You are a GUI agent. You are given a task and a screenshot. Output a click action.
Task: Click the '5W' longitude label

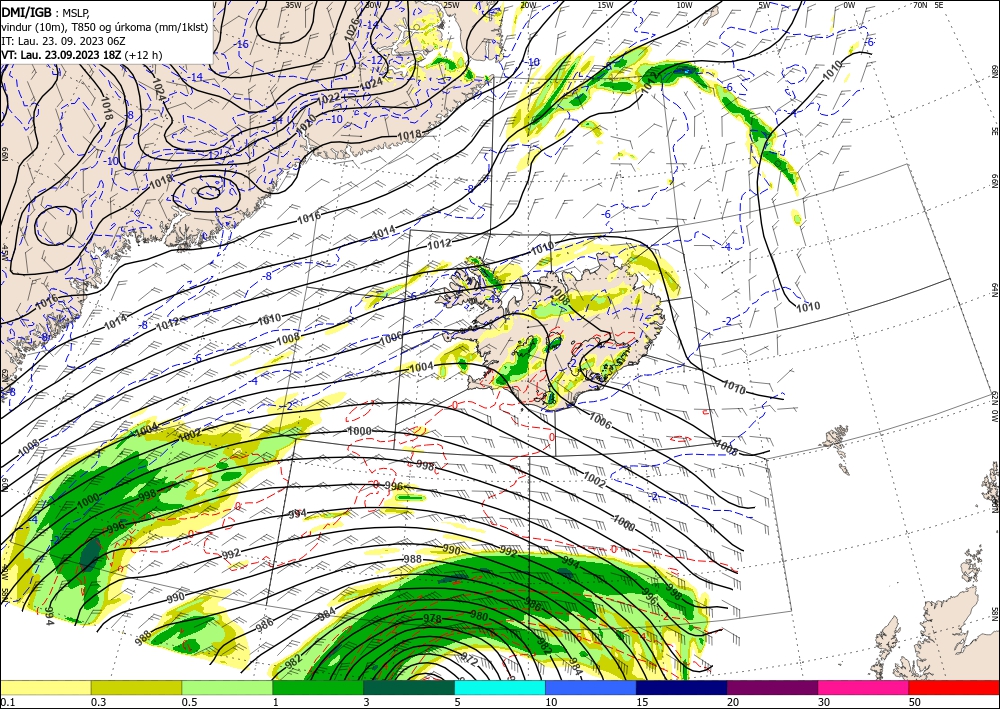763,4
